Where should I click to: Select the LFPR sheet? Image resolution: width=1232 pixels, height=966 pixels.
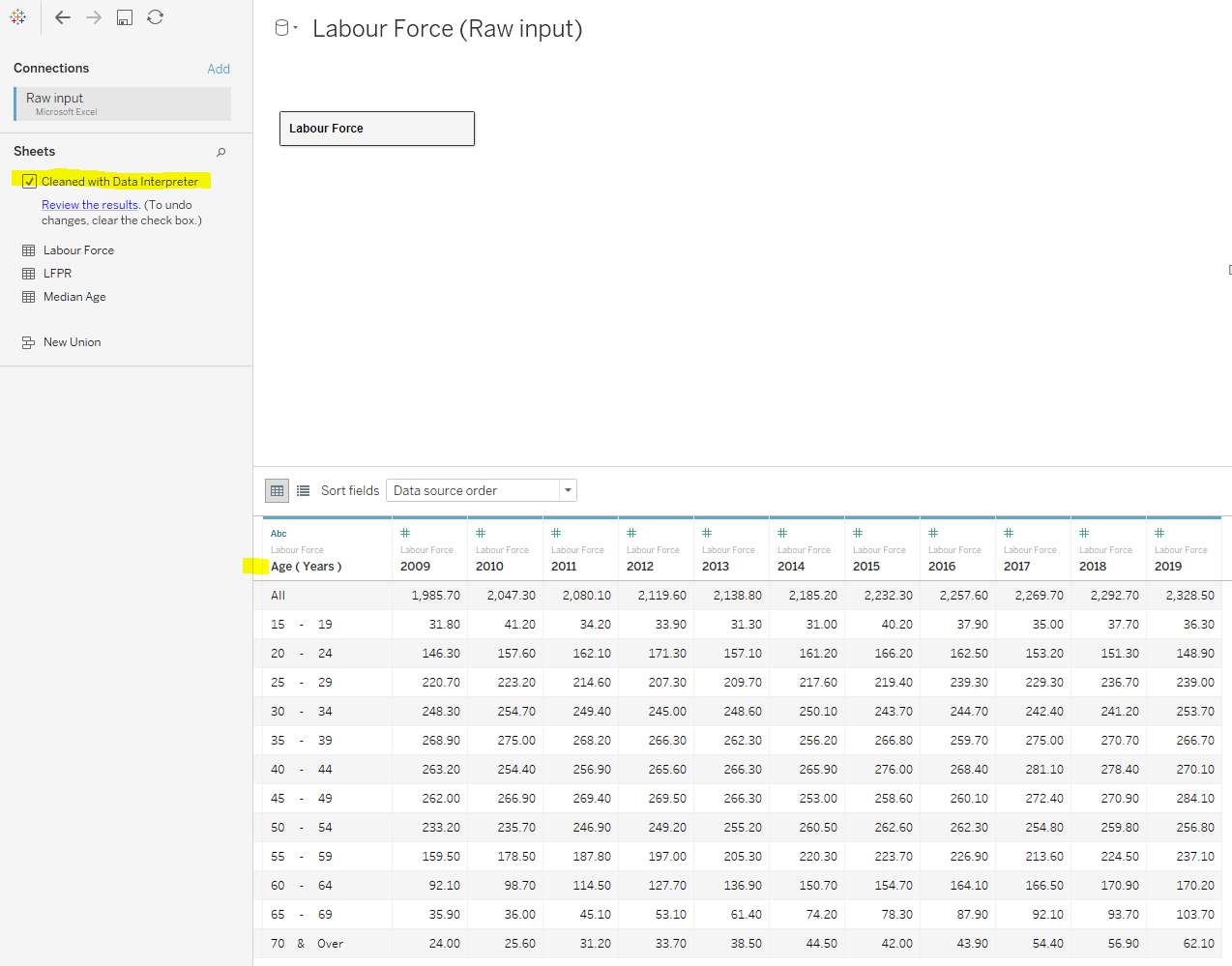point(55,273)
